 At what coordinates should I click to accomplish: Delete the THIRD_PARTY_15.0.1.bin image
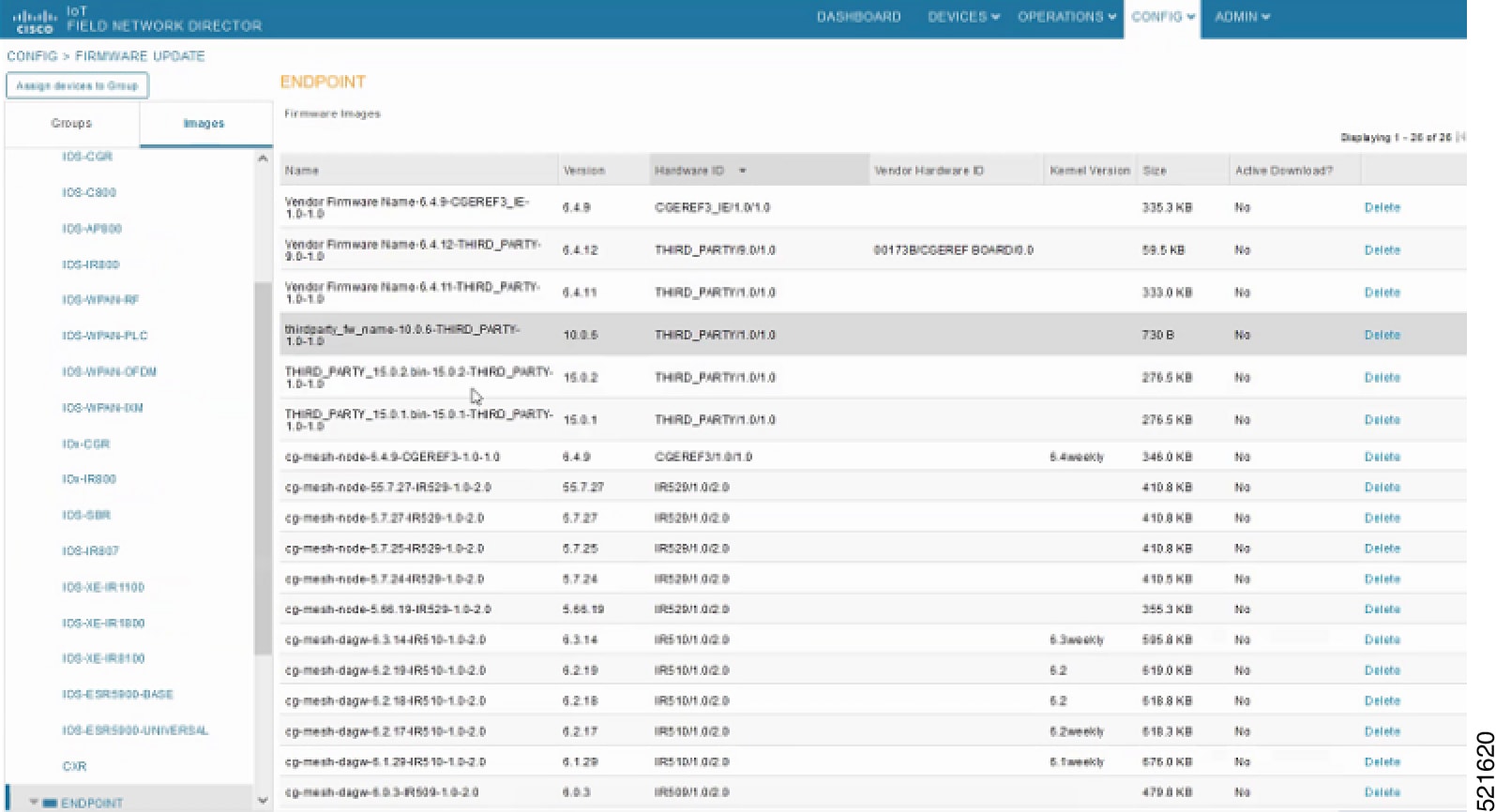pos(1382,419)
